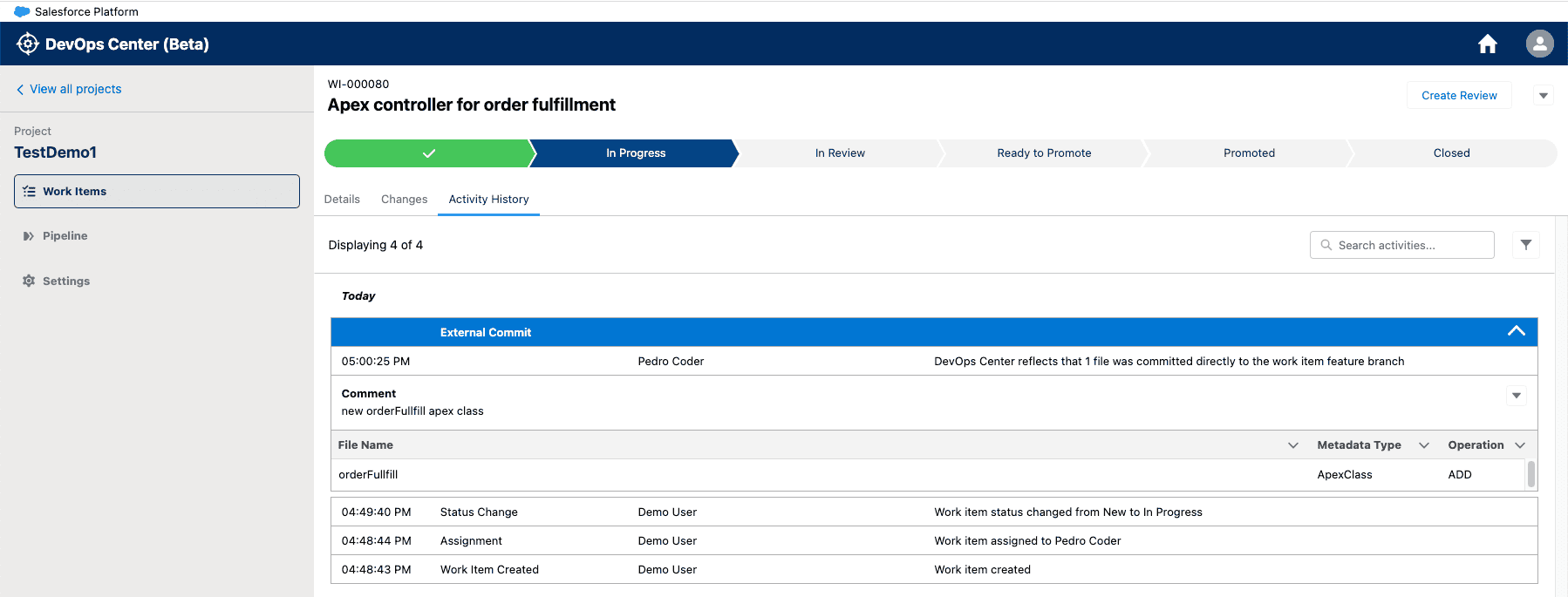Click the Work Item Created activity row
1568x597 pixels.
coord(934,569)
